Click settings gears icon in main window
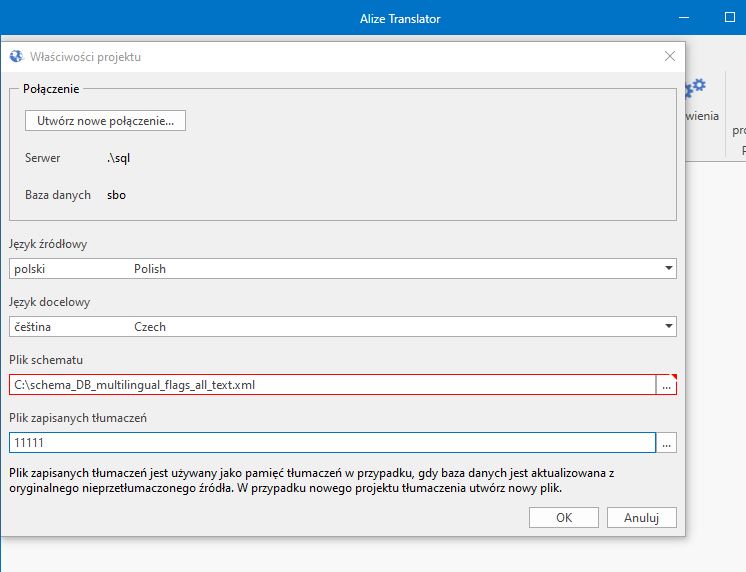The width and height of the screenshot is (746, 572). [696, 88]
